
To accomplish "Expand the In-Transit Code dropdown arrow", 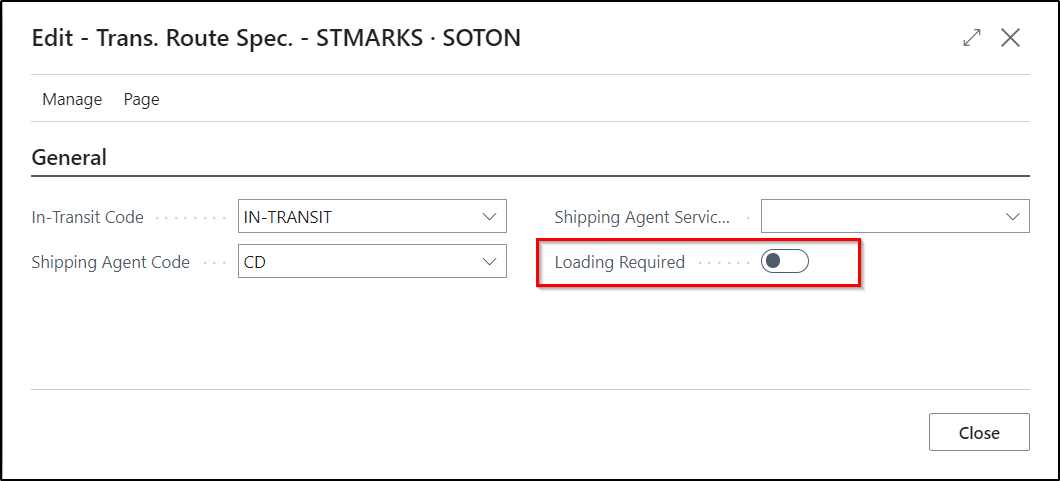I will [489, 217].
